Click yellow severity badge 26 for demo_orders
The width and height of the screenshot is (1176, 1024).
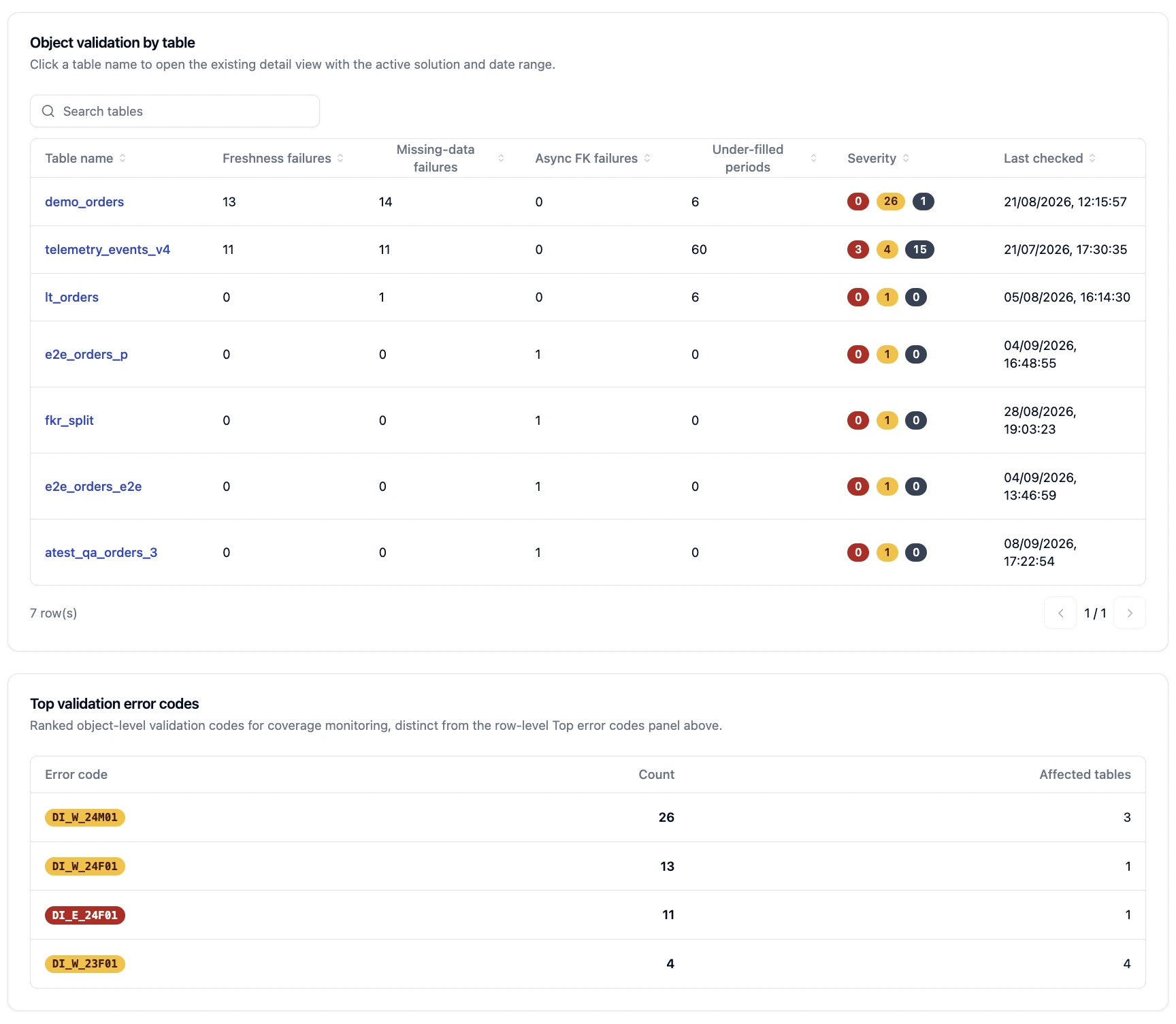[x=890, y=202]
